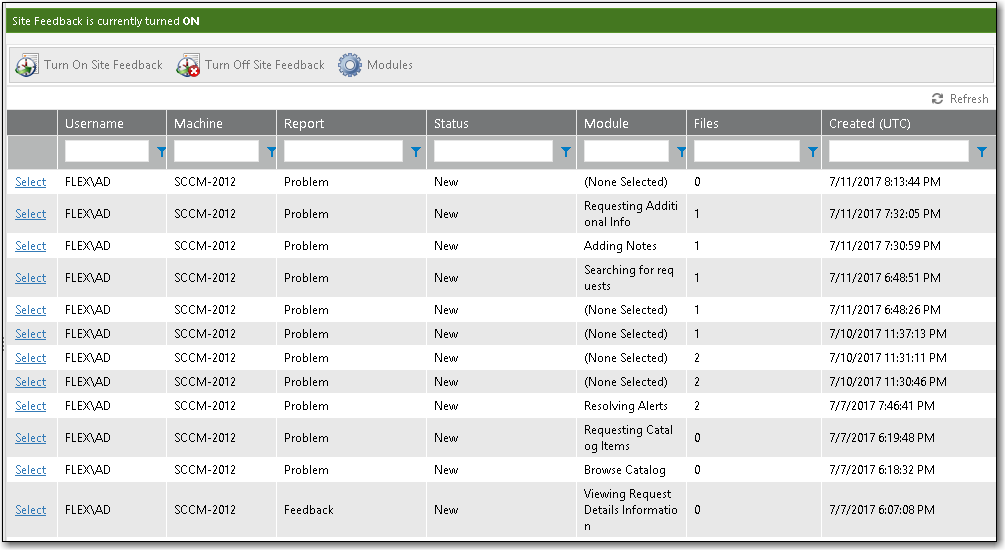This screenshot has height=550, width=1005.
Task: Click the Turn Off Site Feedback label
Action: pos(265,66)
